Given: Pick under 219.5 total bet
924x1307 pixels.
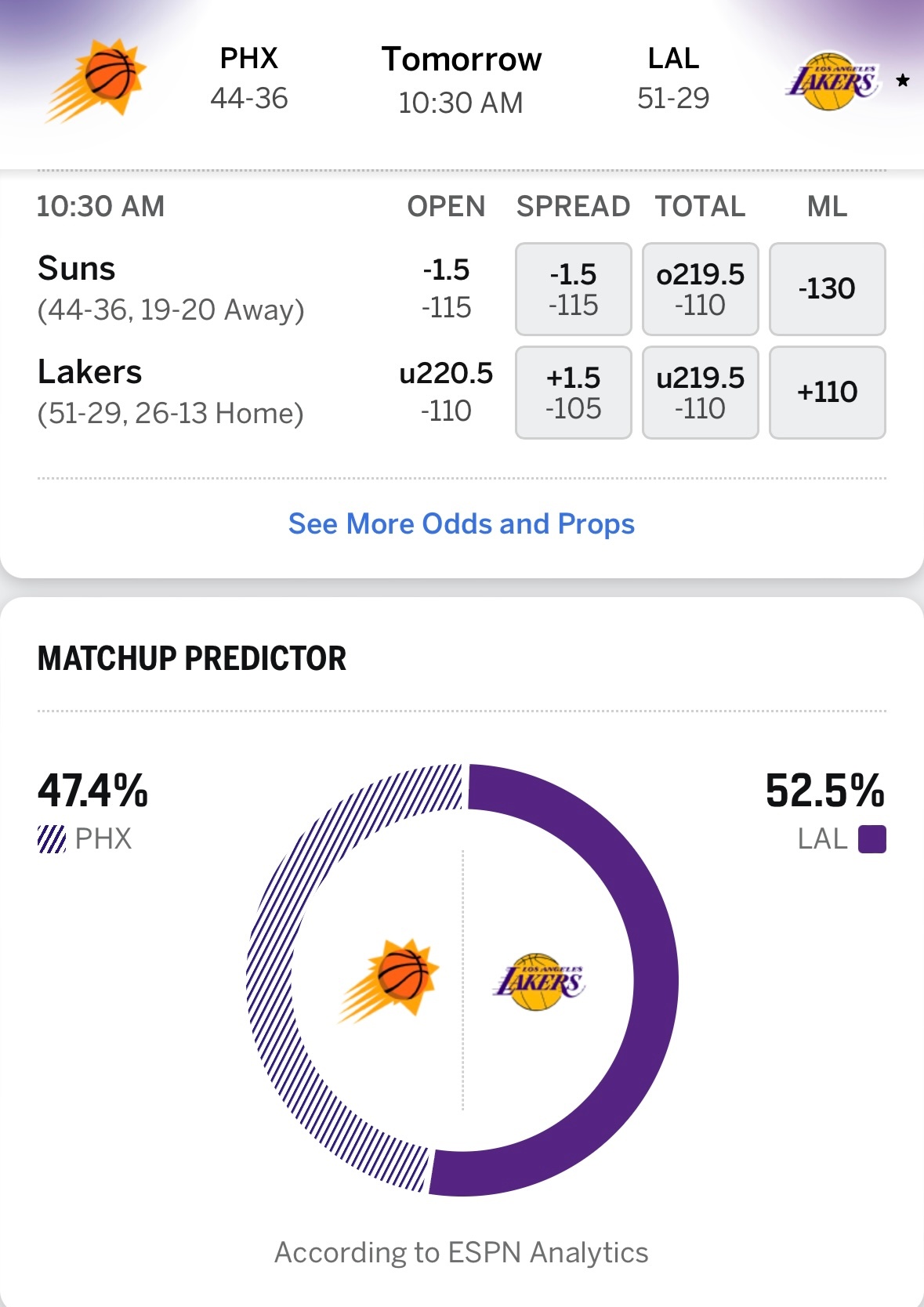Looking at the screenshot, I should coord(700,393).
